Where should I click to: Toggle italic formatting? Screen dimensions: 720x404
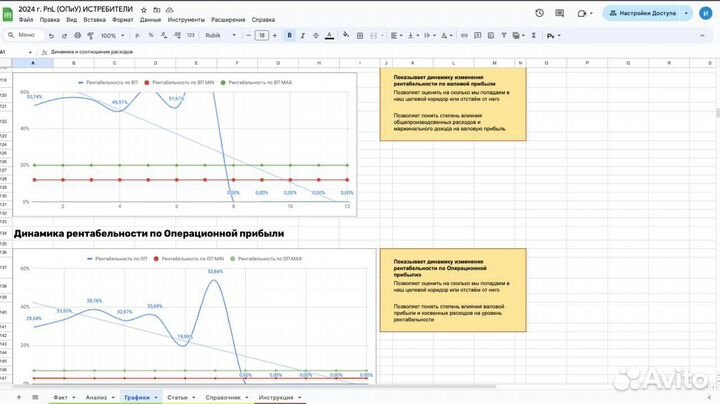point(304,35)
